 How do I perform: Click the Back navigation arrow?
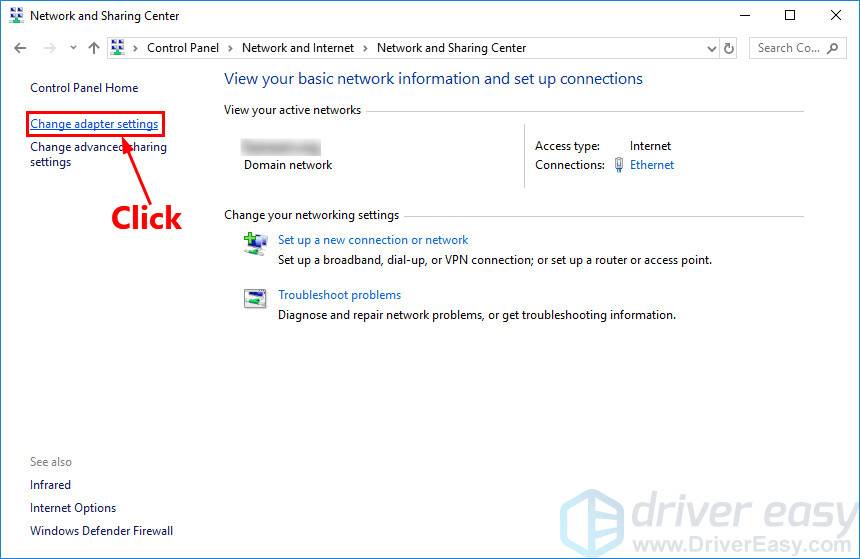coord(20,48)
